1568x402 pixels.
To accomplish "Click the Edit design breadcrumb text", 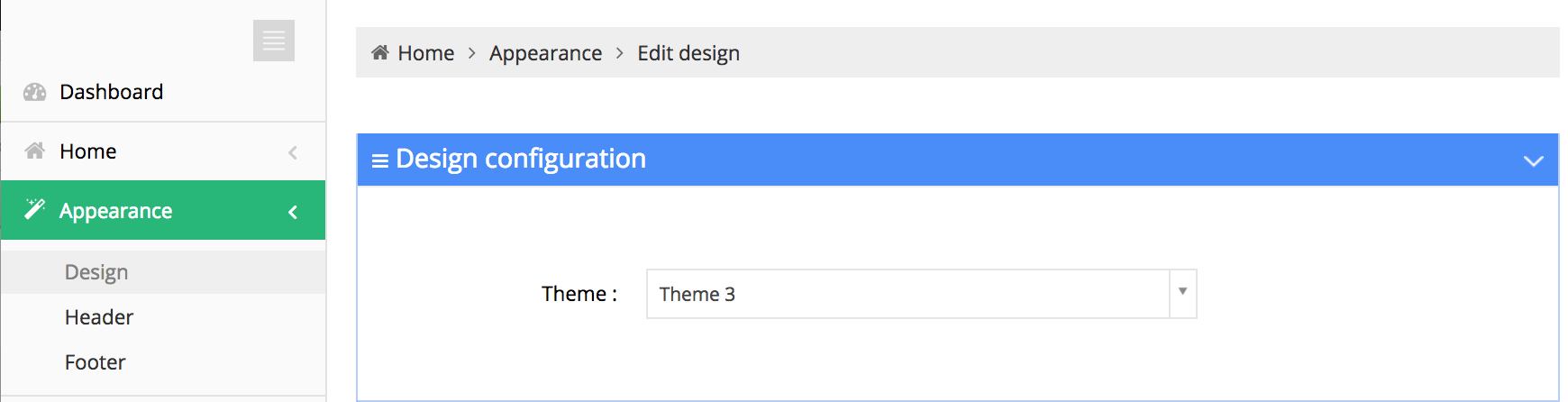I will tap(688, 53).
